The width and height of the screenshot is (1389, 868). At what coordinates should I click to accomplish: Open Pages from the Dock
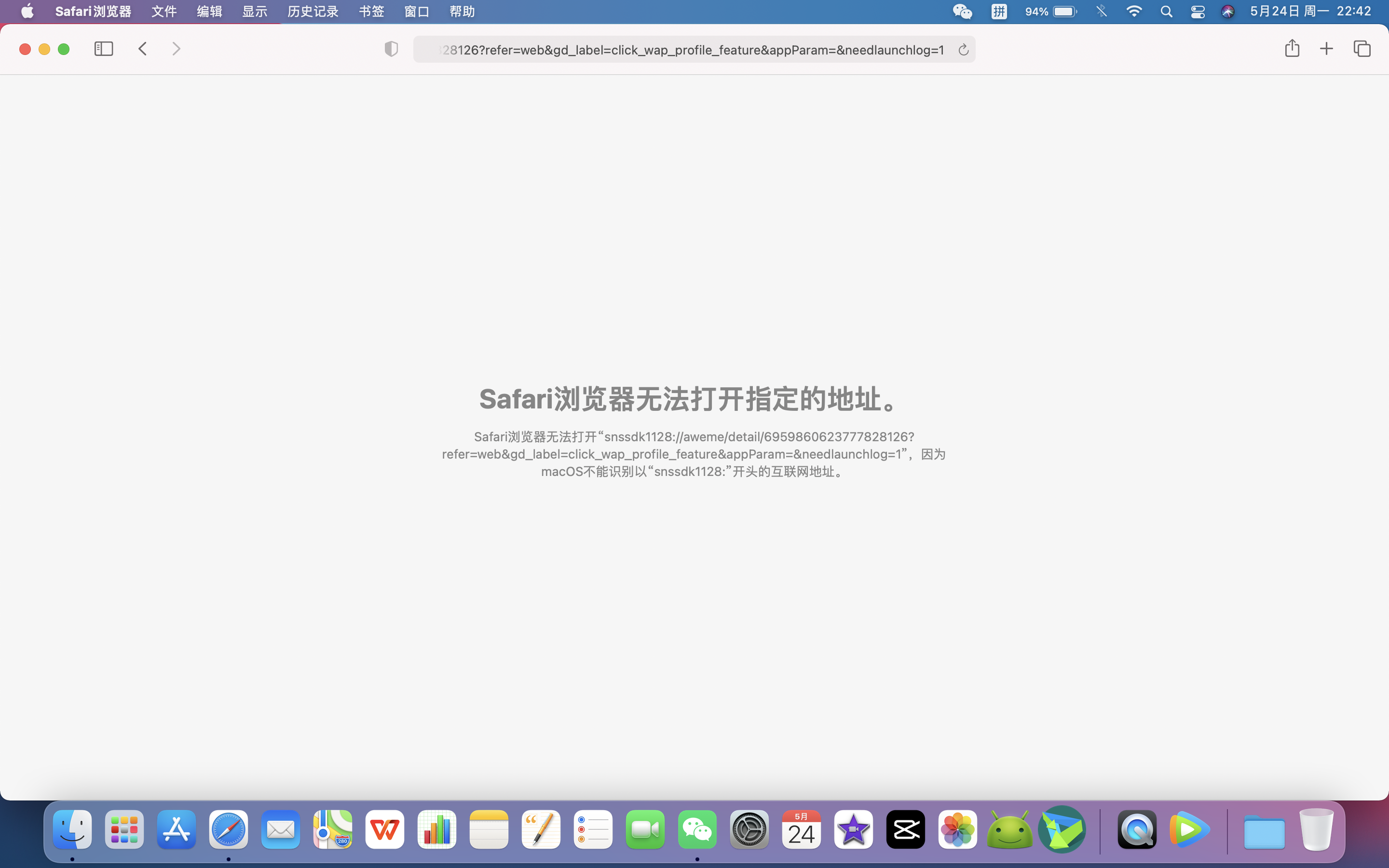[541, 829]
